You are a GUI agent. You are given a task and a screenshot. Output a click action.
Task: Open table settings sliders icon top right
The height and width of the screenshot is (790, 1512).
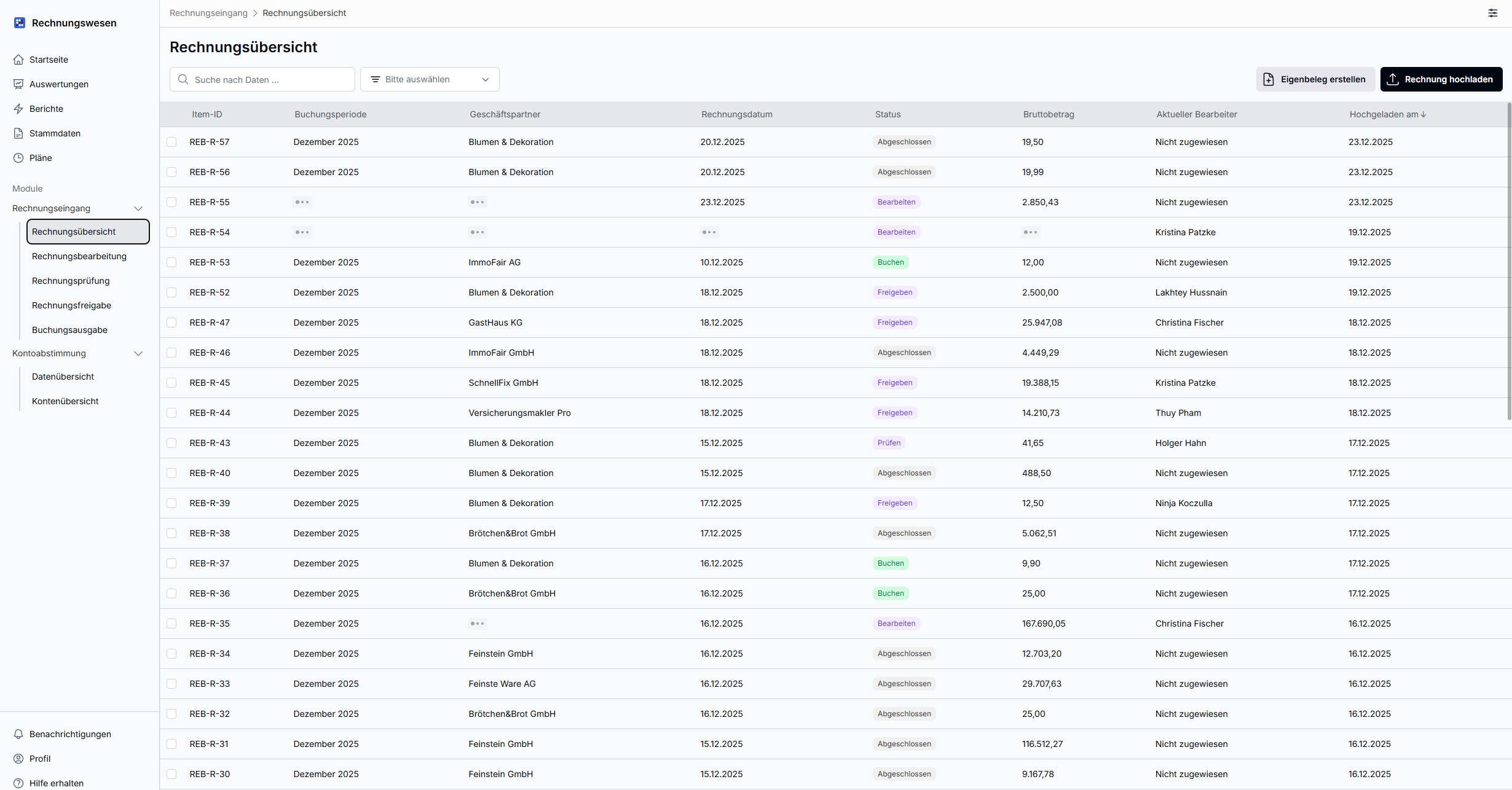click(1493, 13)
